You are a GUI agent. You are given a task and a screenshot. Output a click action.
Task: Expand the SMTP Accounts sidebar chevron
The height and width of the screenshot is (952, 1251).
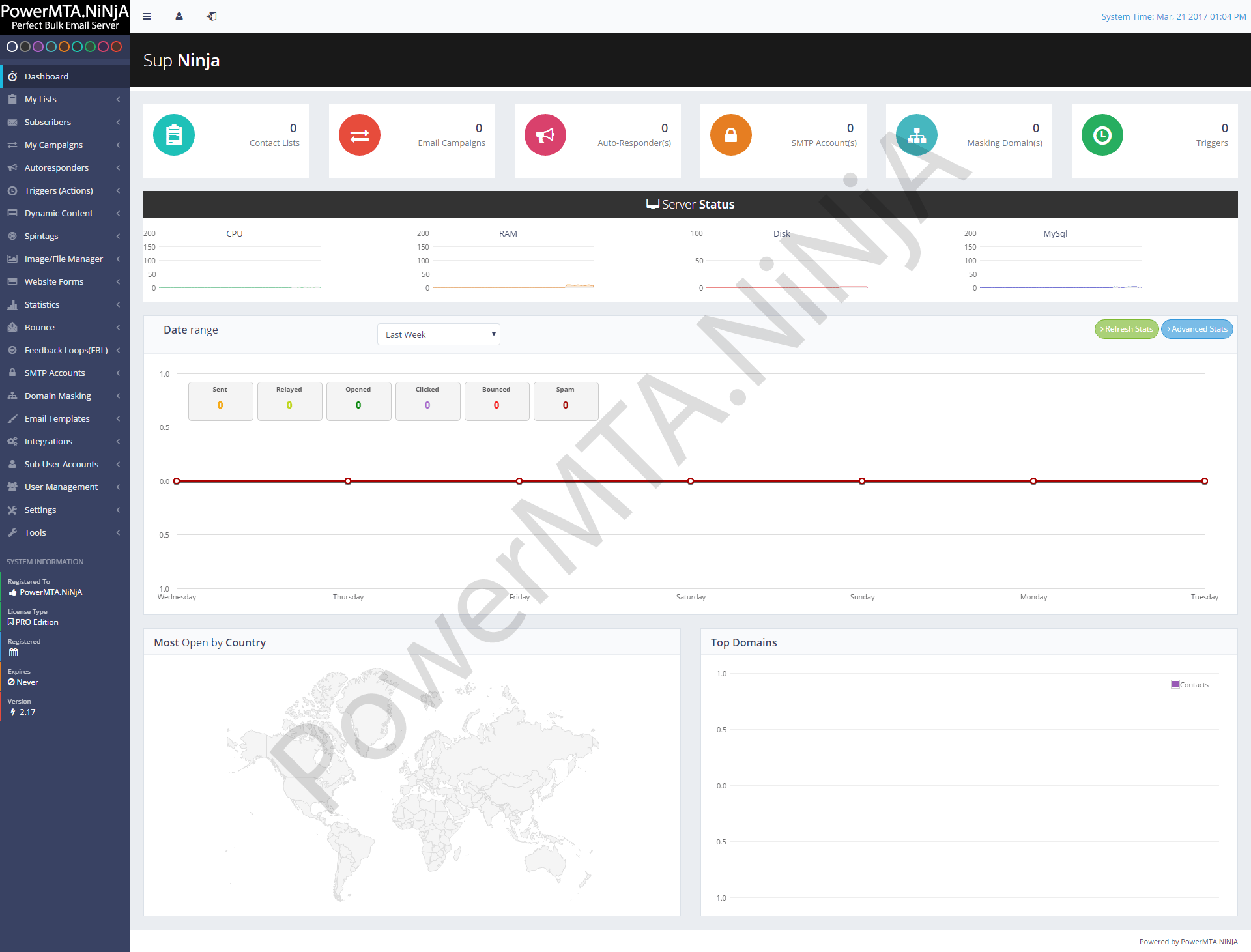point(118,373)
